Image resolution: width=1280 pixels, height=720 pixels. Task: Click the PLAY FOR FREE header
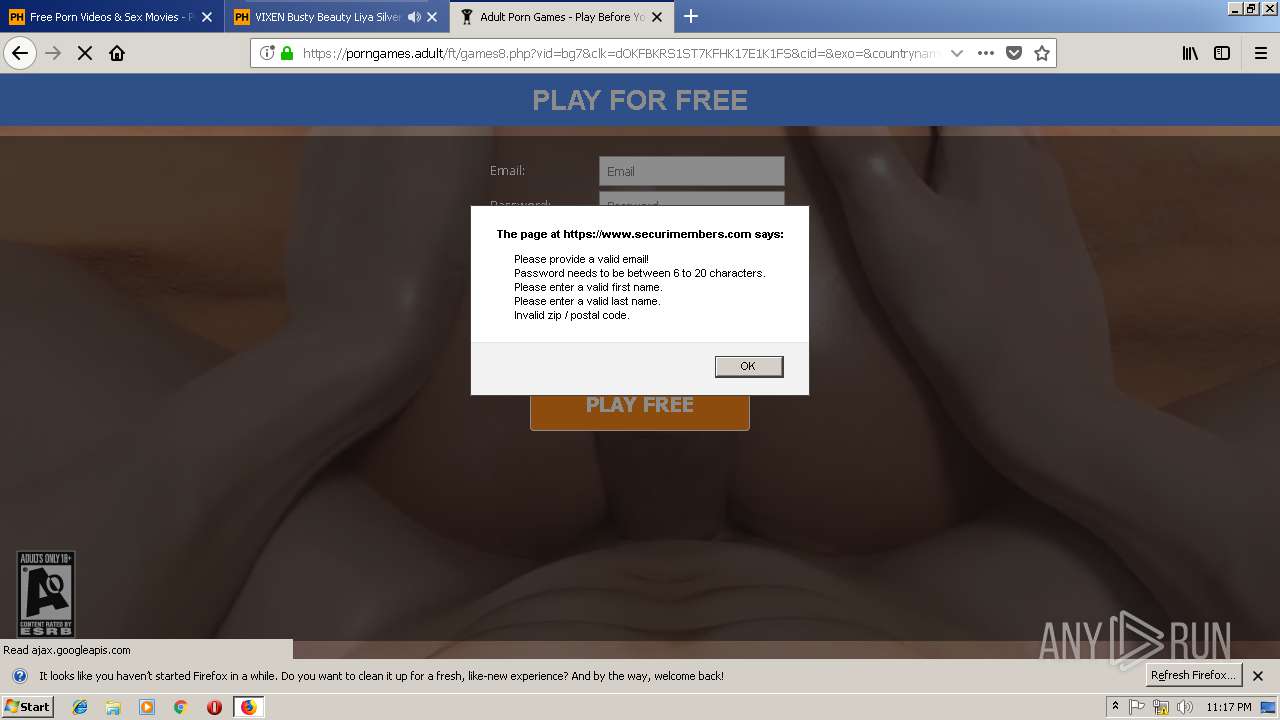pyautogui.click(x=640, y=100)
